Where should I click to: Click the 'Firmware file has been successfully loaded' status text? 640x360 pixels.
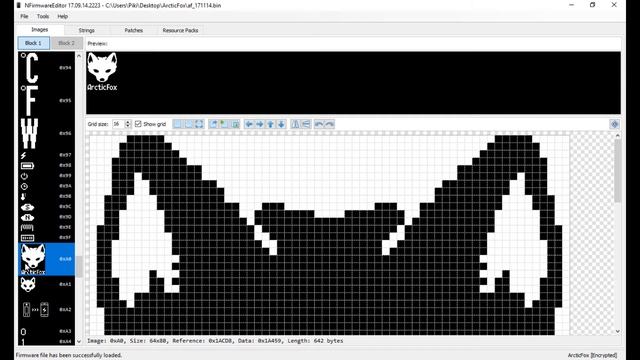coord(69,355)
